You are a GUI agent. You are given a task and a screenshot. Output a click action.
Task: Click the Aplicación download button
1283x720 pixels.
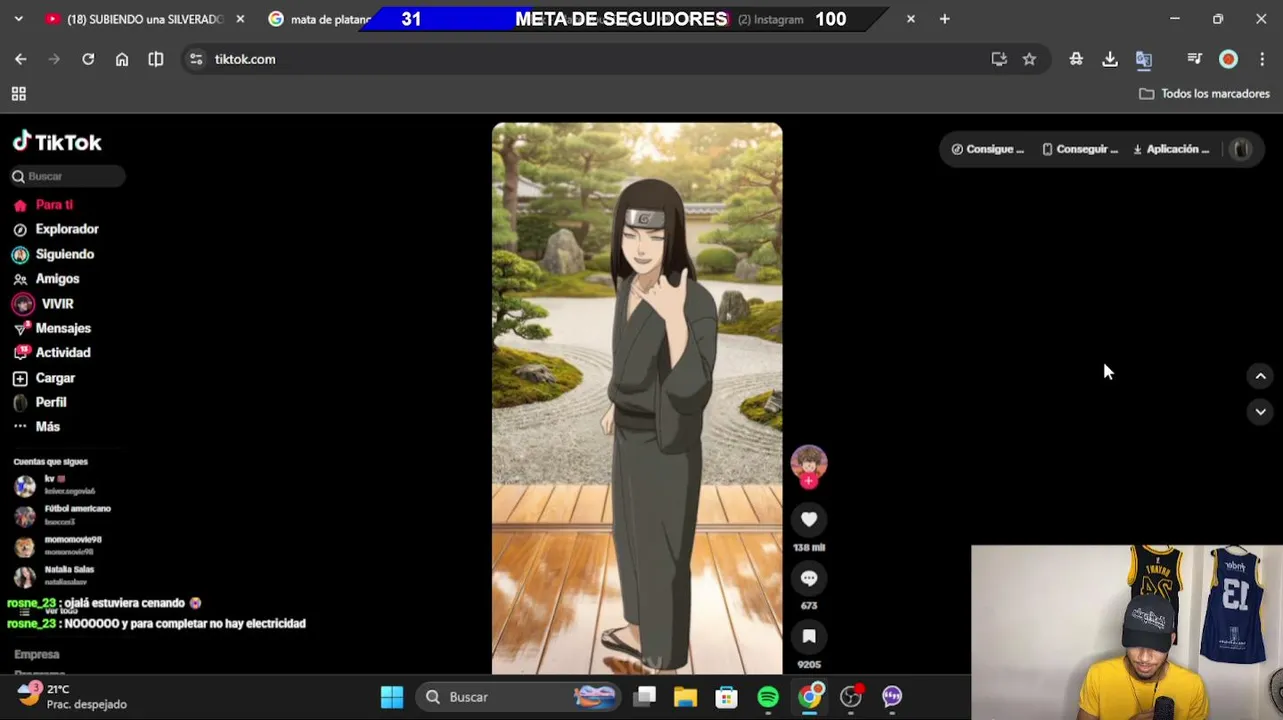click(1171, 149)
